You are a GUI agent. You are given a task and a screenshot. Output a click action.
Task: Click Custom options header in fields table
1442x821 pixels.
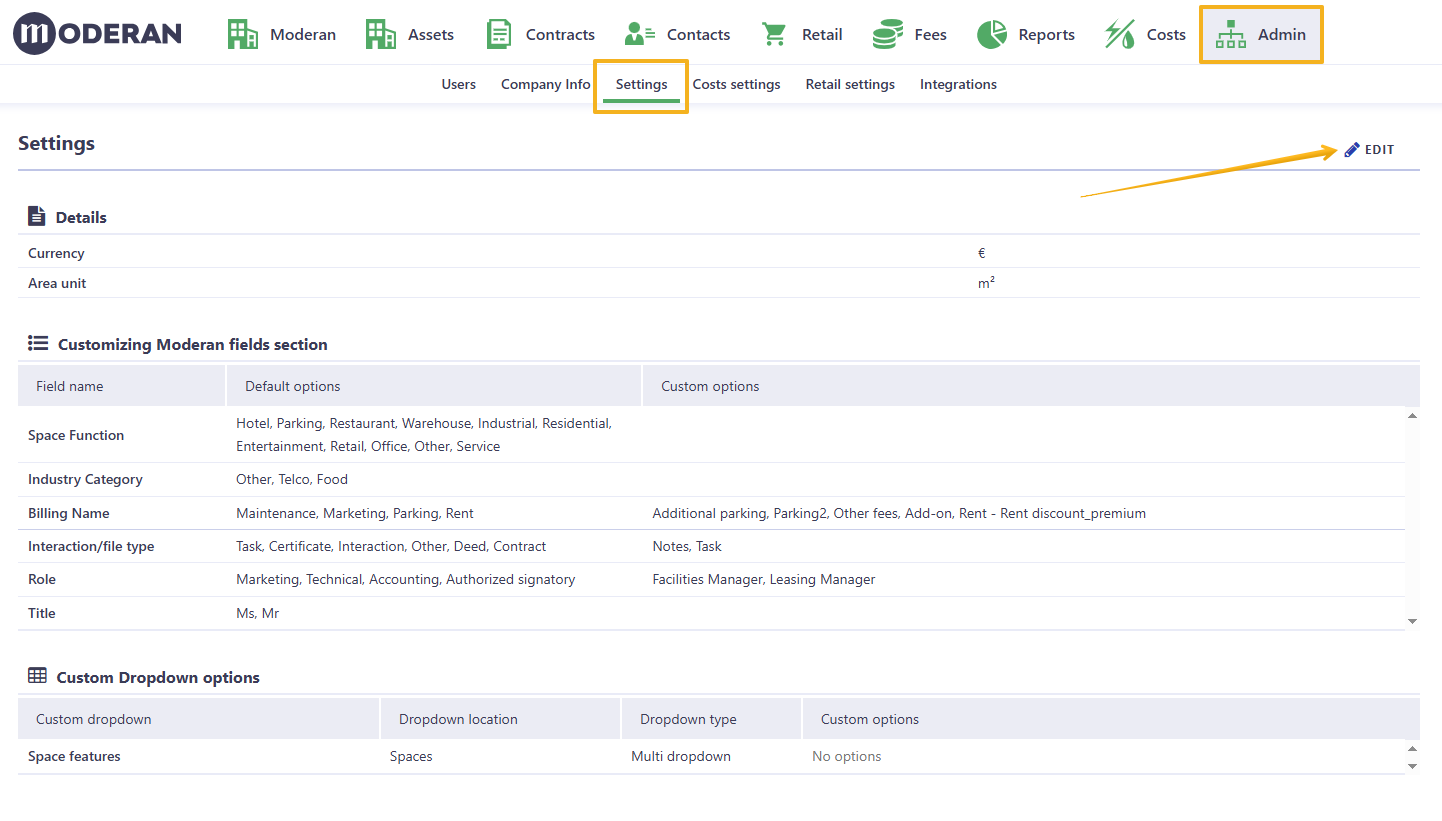coord(1031,386)
